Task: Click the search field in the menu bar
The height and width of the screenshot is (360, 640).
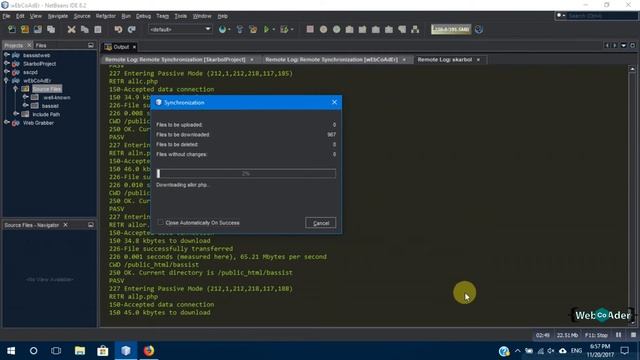Action: point(602,16)
